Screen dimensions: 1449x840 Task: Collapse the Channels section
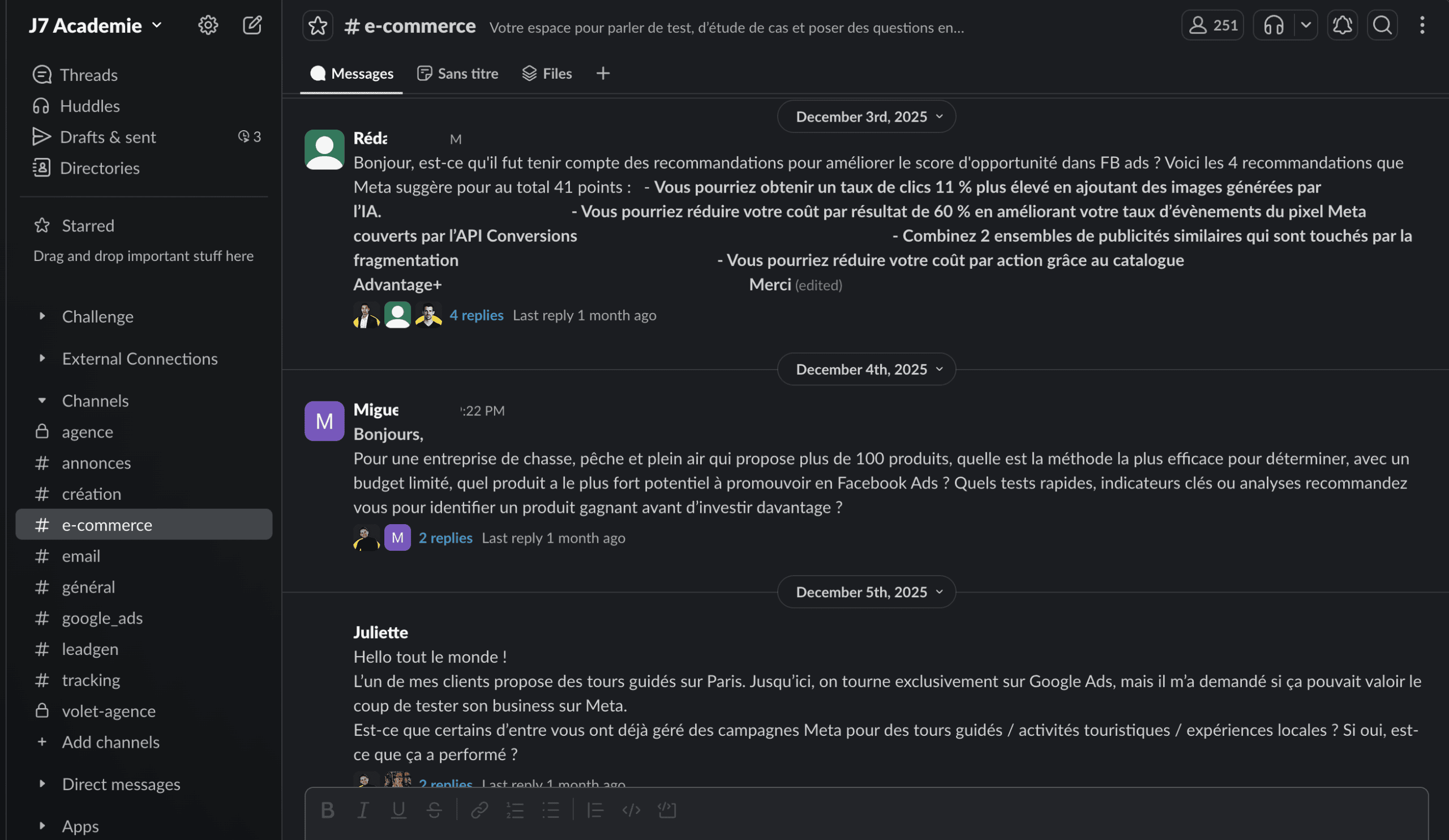(x=42, y=401)
